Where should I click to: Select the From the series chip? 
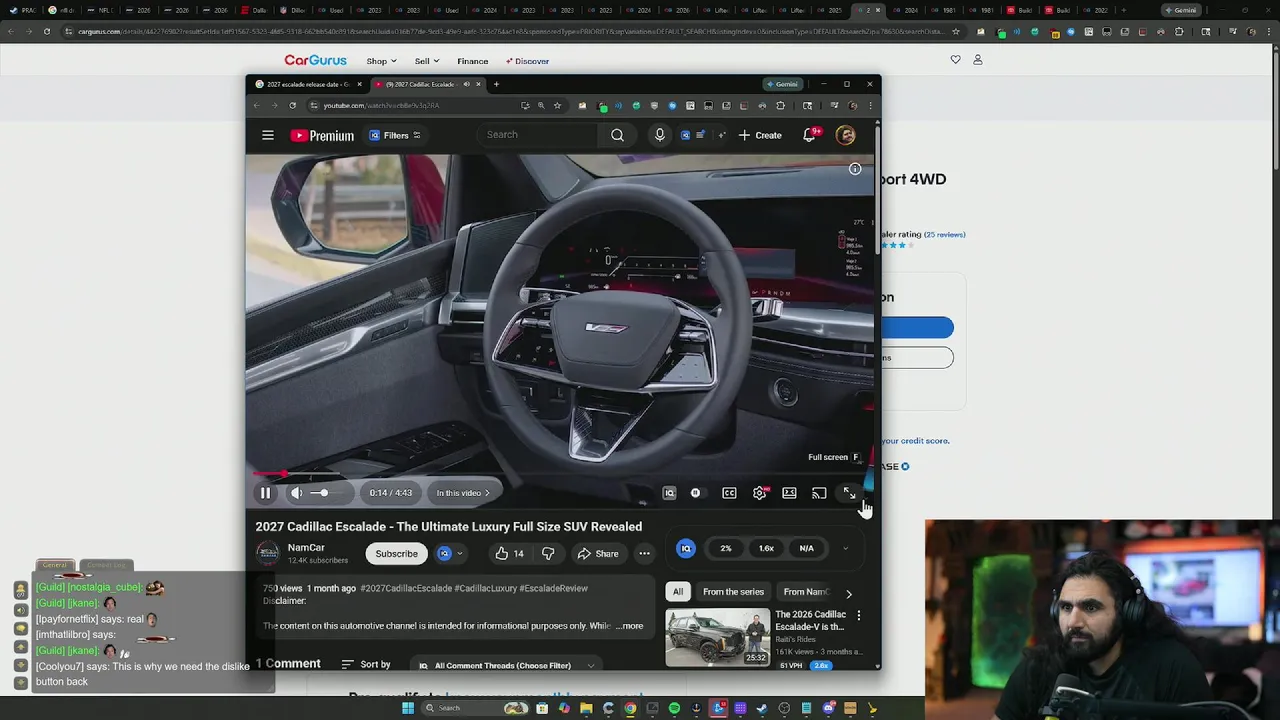click(x=733, y=591)
